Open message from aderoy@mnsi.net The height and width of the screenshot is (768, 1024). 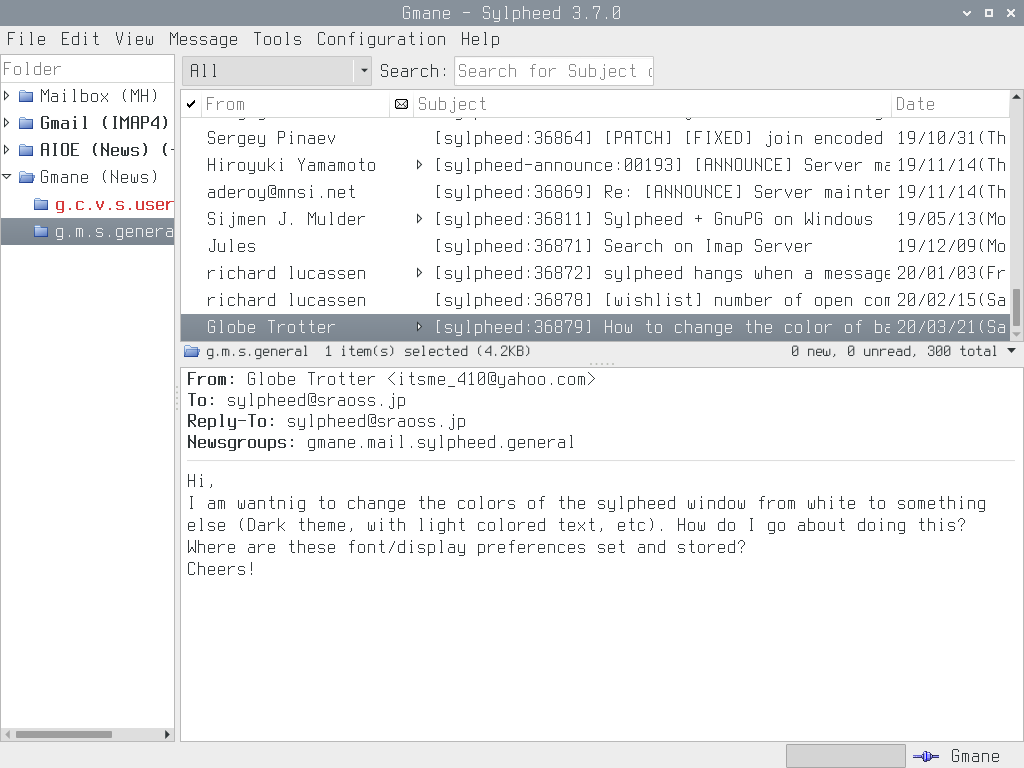594,192
